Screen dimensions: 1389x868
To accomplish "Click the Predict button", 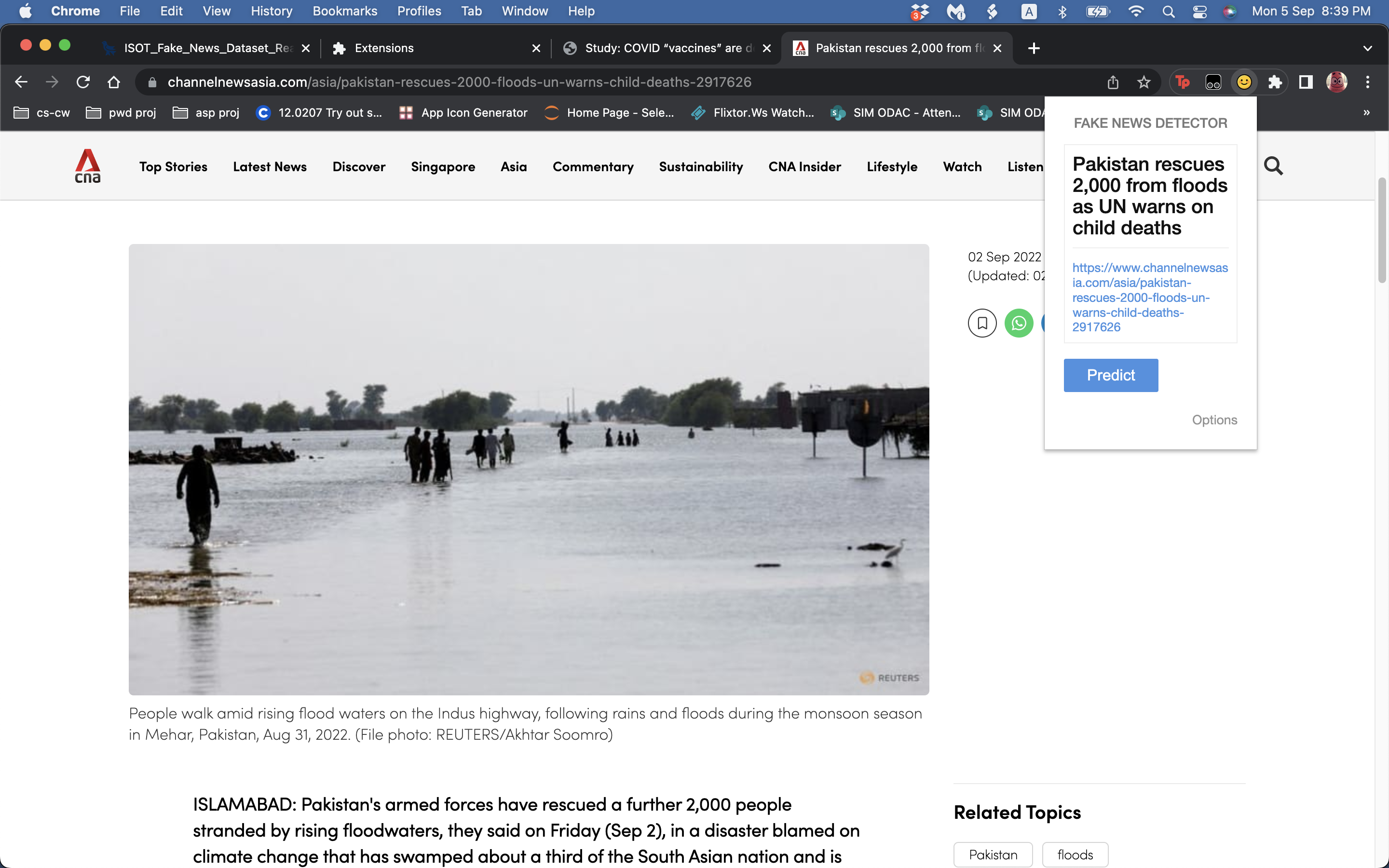I will pos(1111,375).
